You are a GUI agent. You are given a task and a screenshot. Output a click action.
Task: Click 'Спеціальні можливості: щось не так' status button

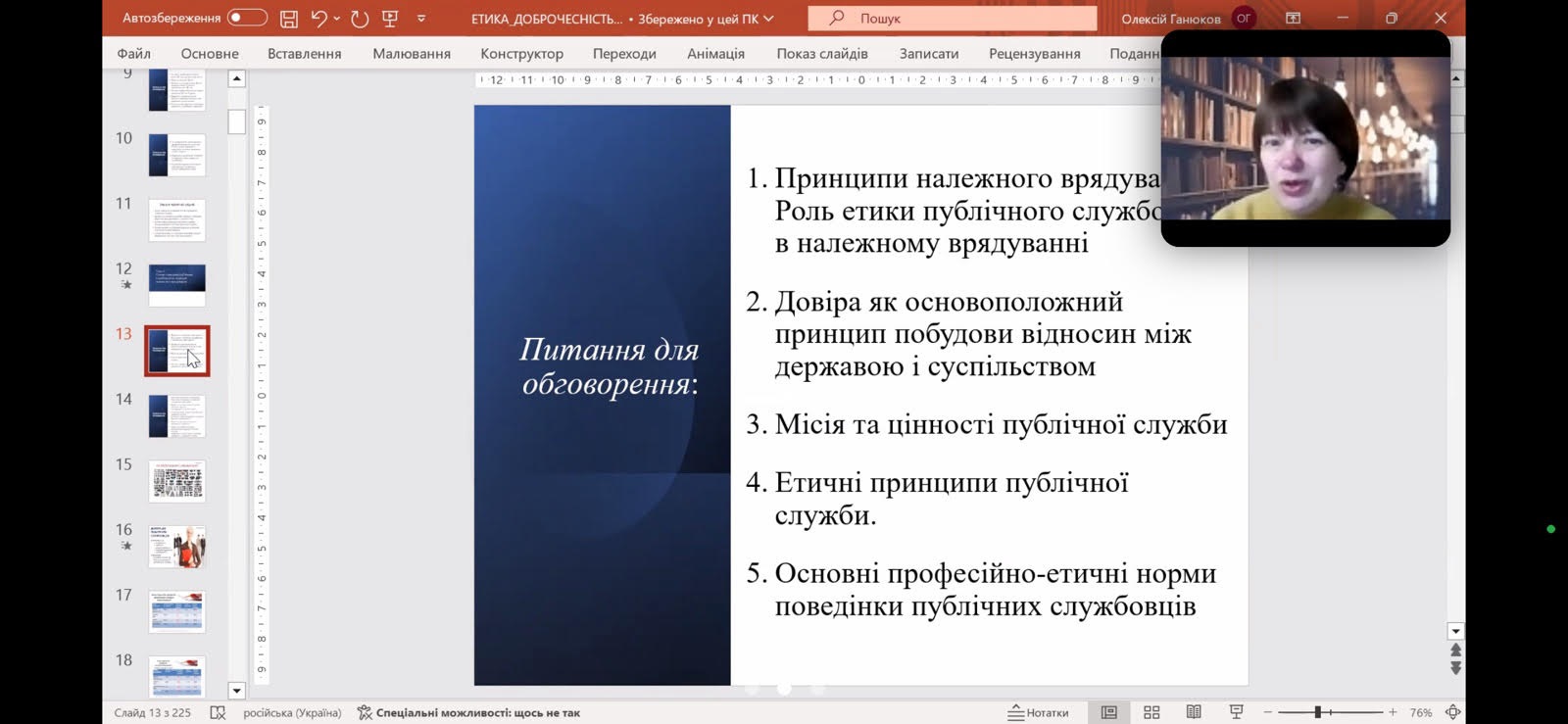[468, 713]
